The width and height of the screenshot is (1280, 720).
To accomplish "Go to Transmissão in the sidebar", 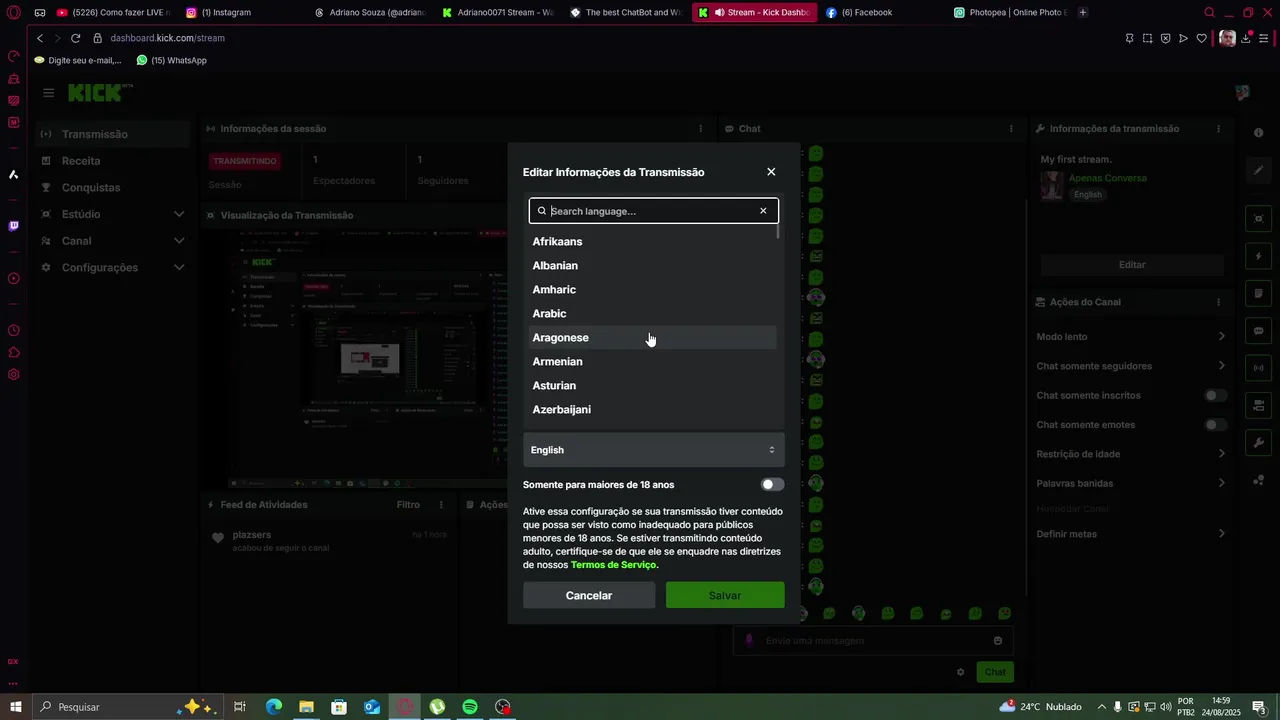I will (113, 134).
